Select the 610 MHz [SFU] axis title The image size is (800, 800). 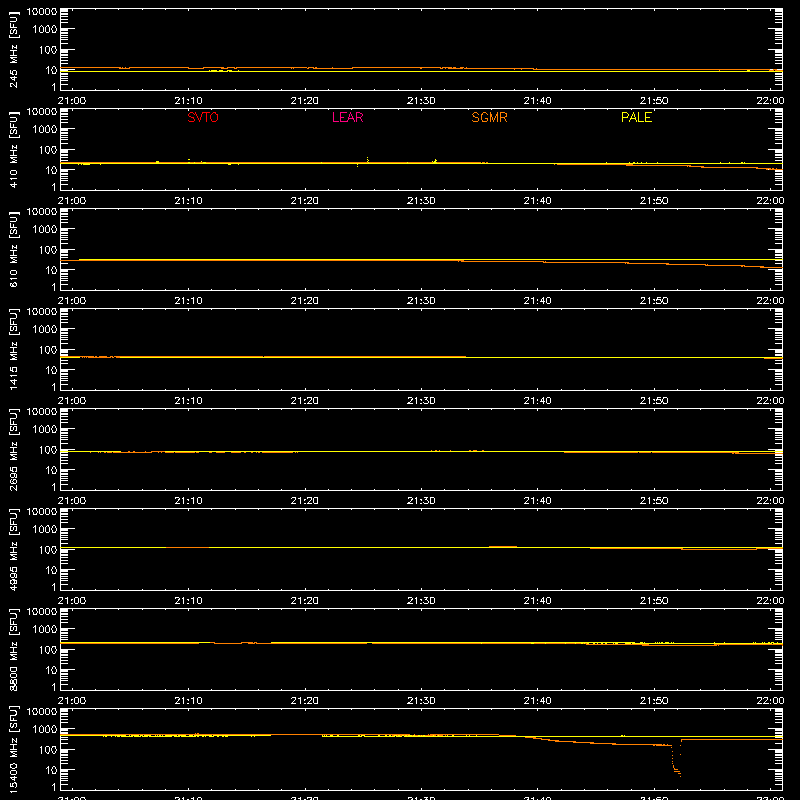(x=14, y=249)
